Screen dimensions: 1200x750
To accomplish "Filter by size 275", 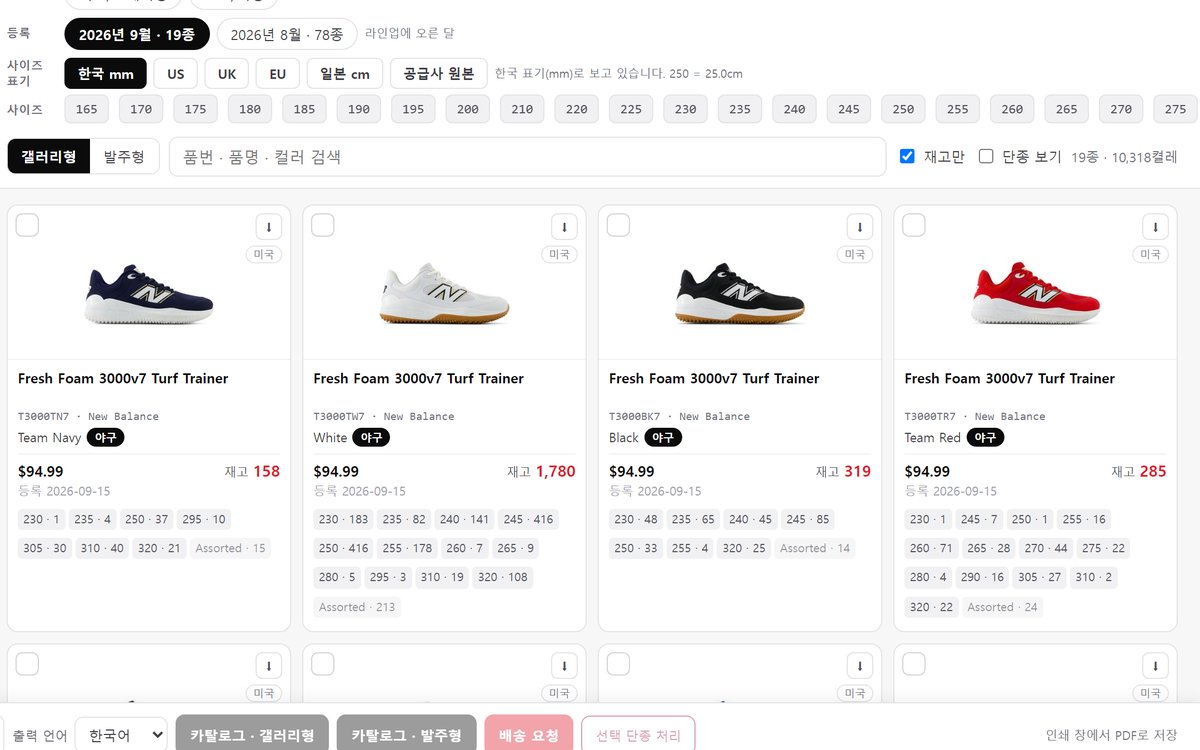I will pos(1175,109).
